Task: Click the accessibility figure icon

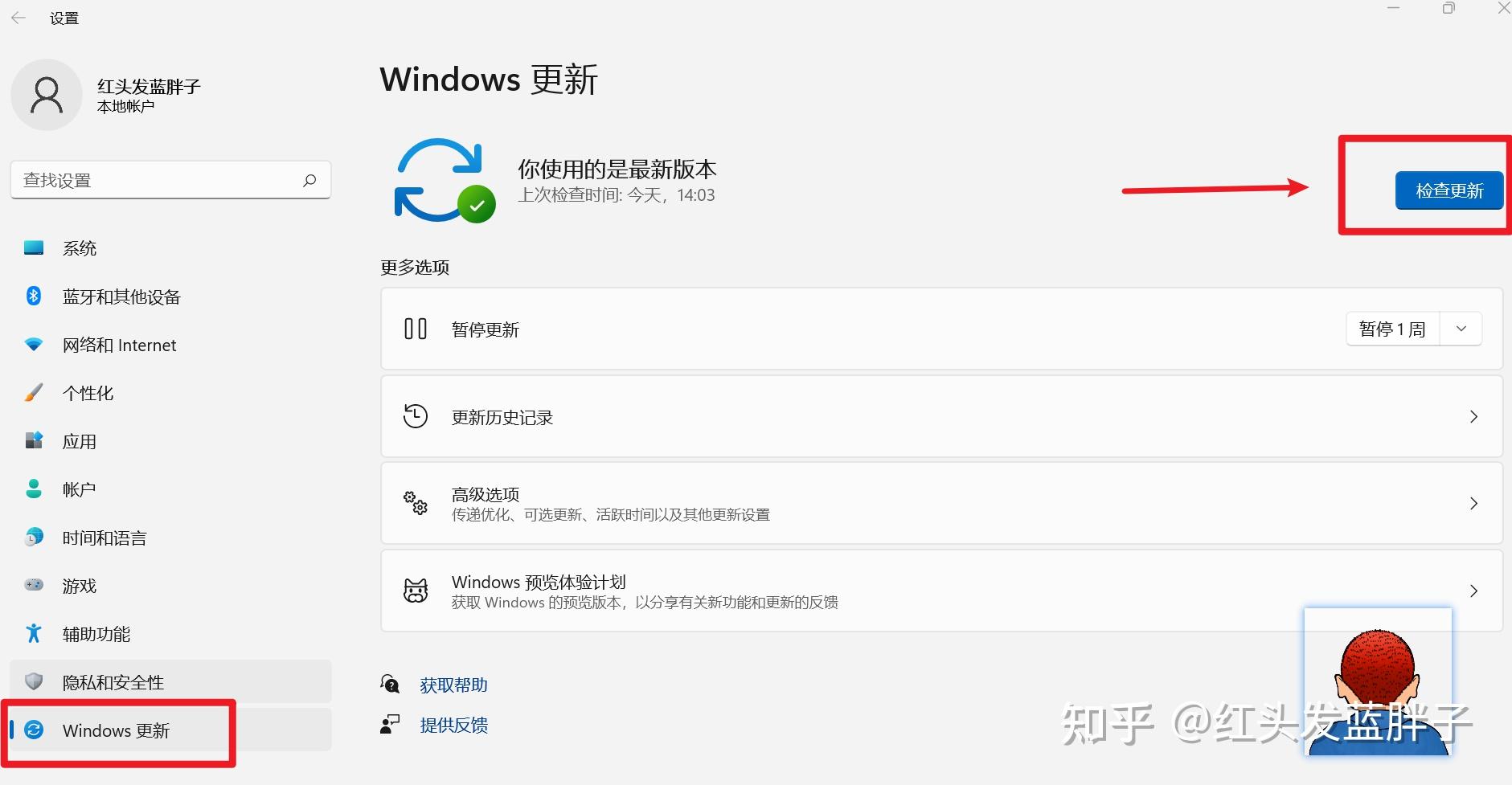Action: pos(34,633)
